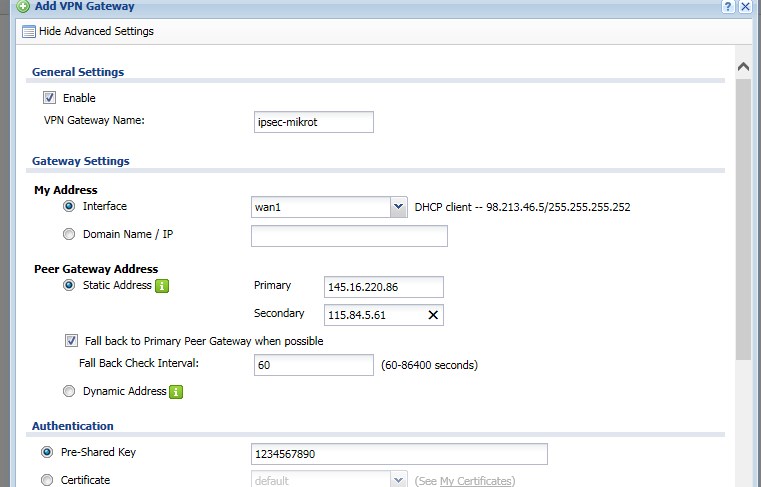Click the General Settings heading
The width and height of the screenshot is (761, 487).
[x=78, y=72]
